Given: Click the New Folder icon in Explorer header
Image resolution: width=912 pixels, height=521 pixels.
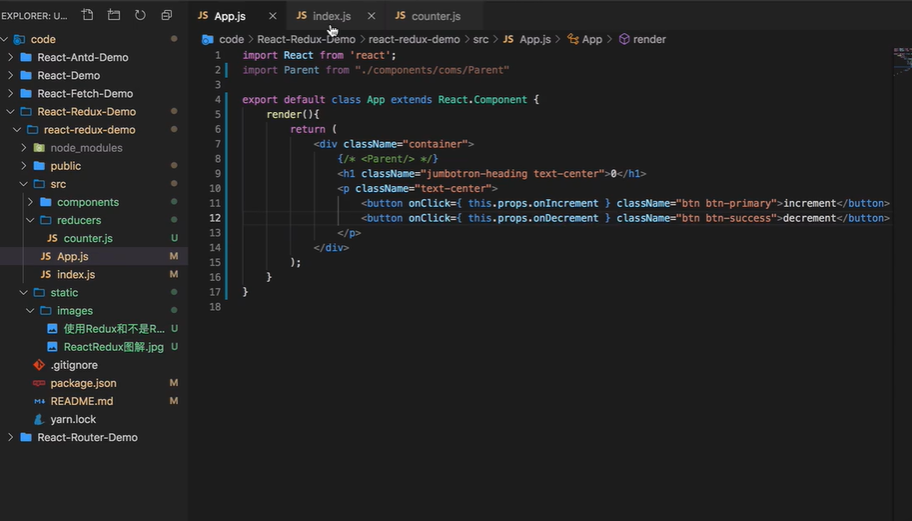Looking at the screenshot, I should tap(114, 15).
